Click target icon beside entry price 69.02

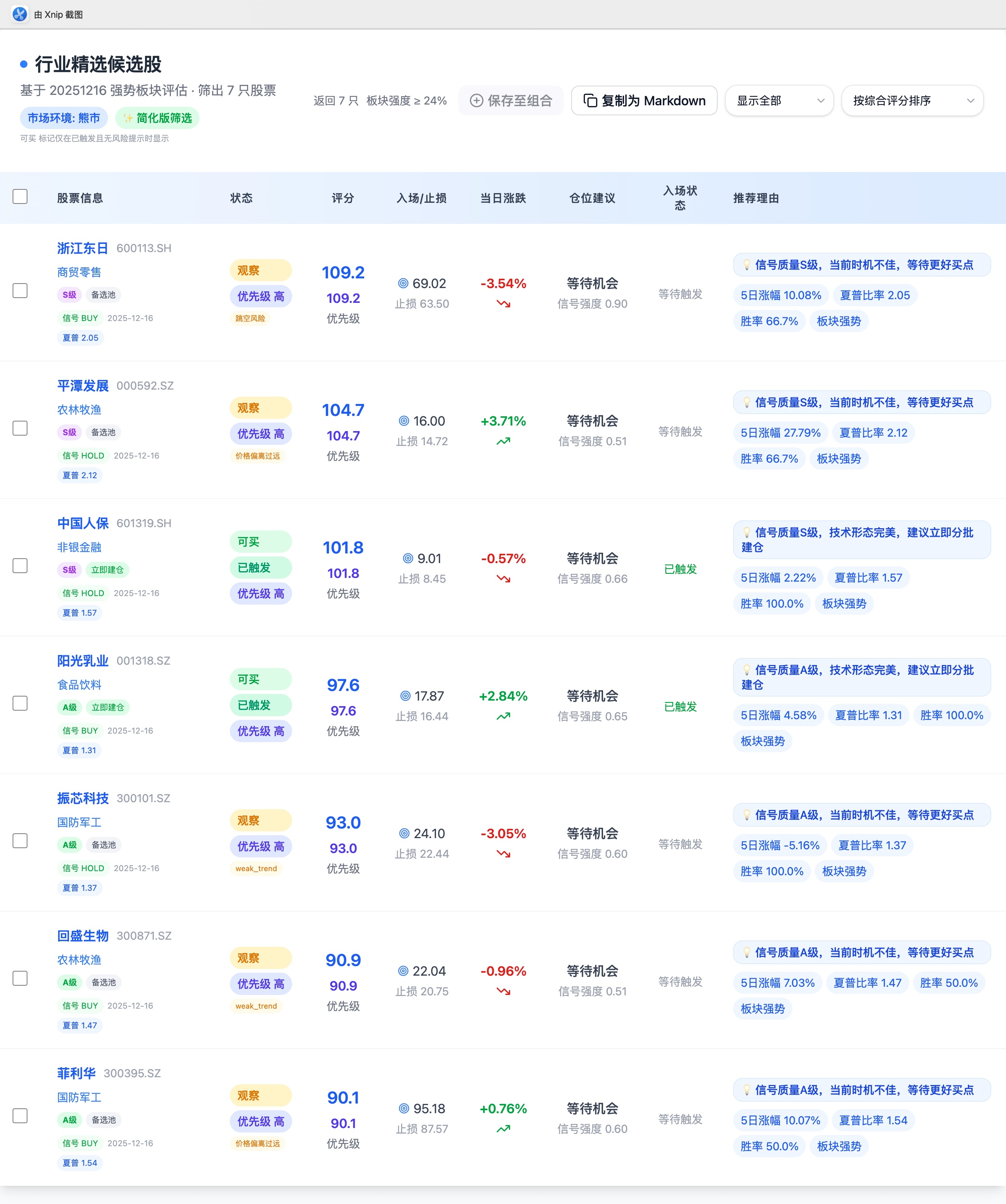tap(403, 283)
